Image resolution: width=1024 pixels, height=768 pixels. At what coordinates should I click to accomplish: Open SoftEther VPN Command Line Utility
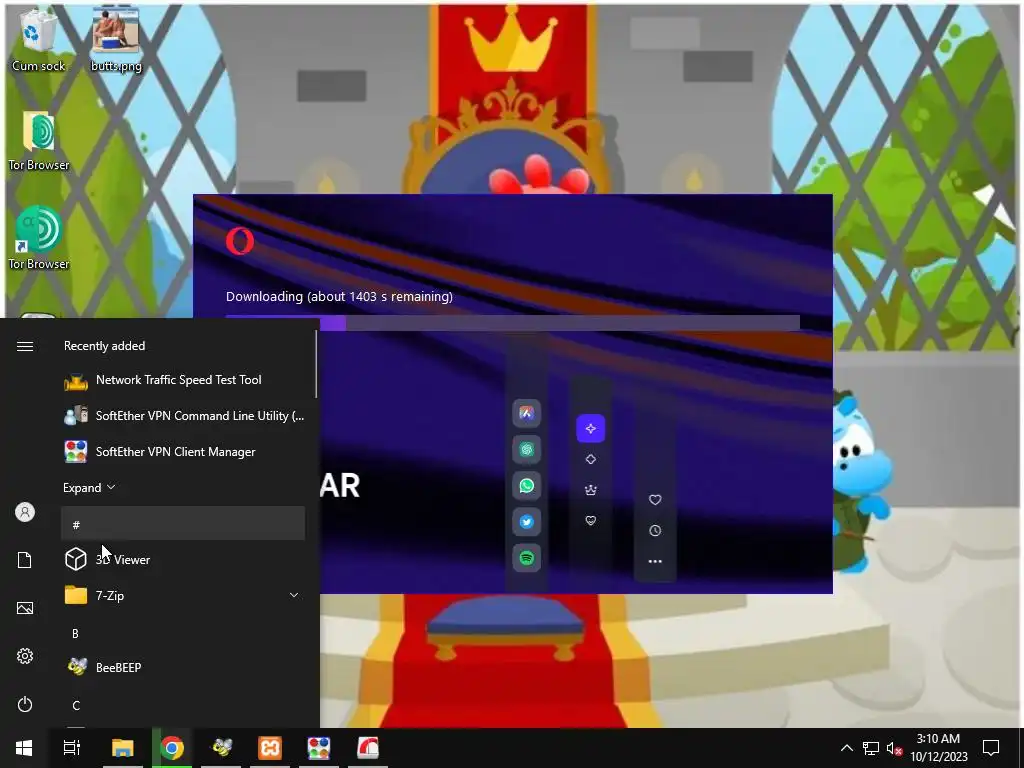(183, 416)
